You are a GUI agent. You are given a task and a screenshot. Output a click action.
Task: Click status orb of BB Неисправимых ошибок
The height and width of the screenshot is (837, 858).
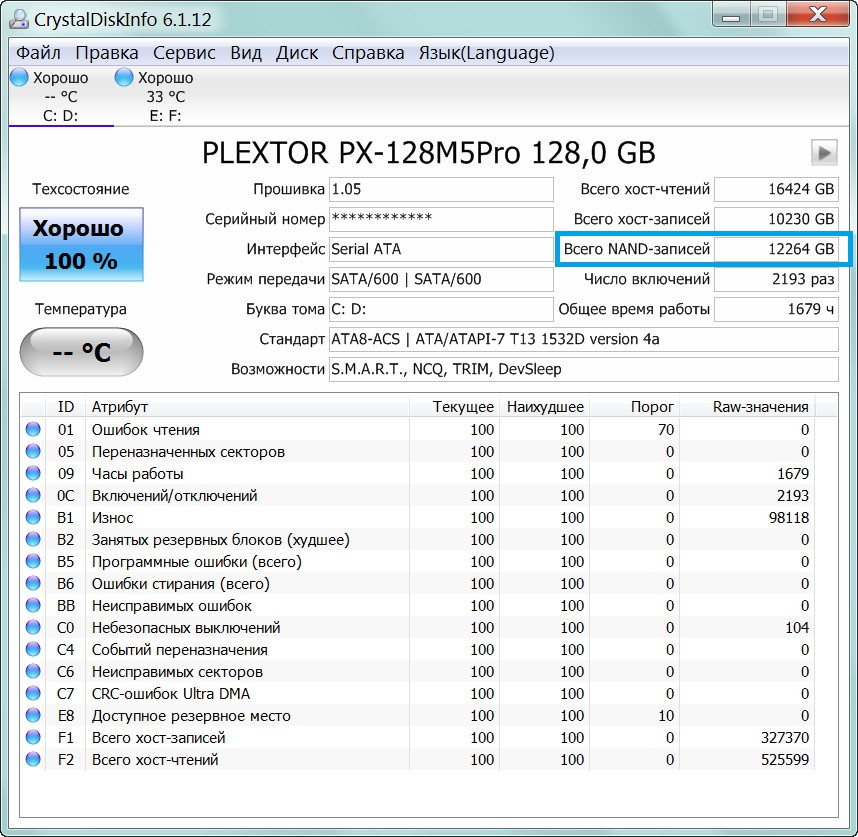33,606
